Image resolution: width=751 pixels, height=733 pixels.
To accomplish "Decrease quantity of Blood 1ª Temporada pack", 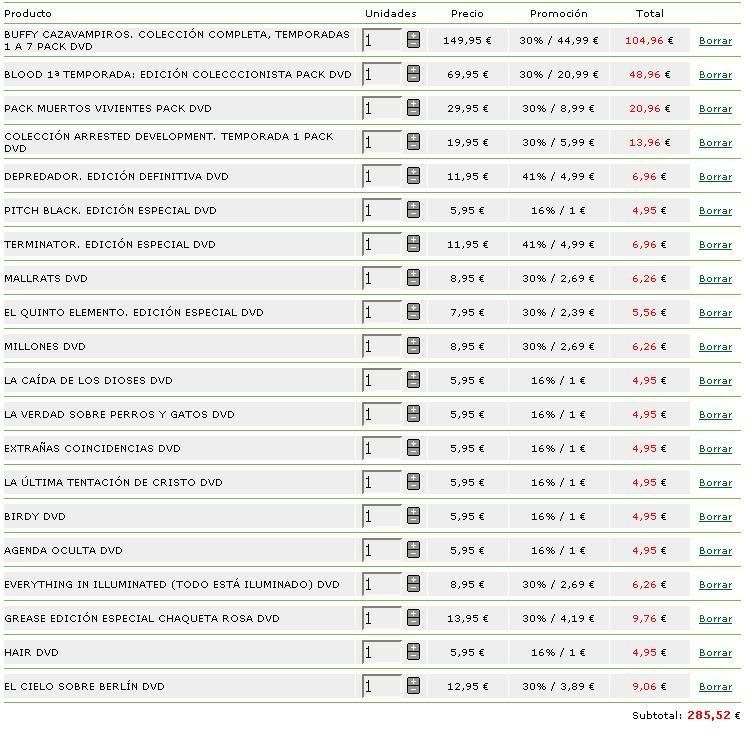I will coord(413,79).
